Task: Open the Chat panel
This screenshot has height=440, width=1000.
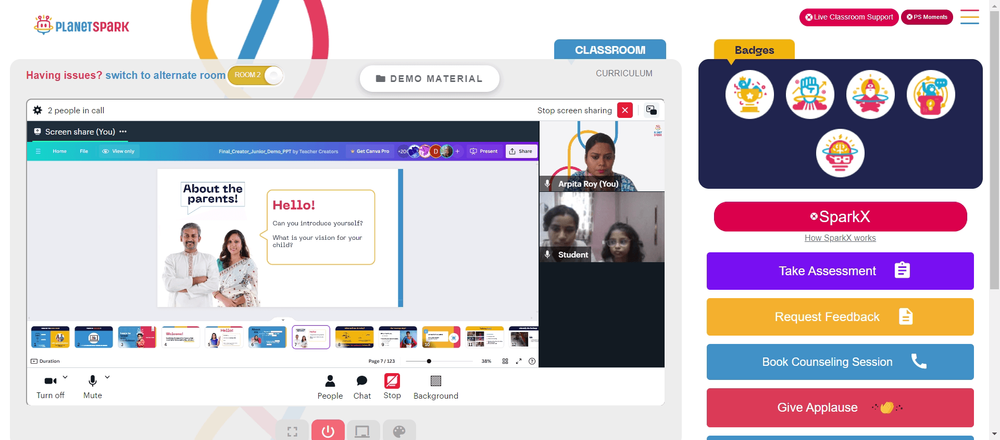Action: [x=362, y=387]
